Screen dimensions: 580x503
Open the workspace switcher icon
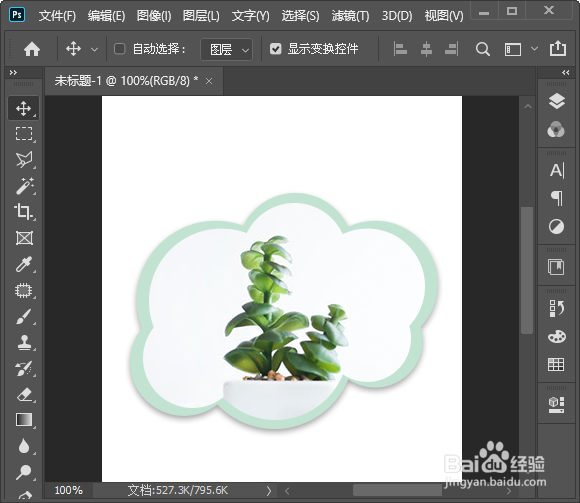pyautogui.click(x=513, y=49)
